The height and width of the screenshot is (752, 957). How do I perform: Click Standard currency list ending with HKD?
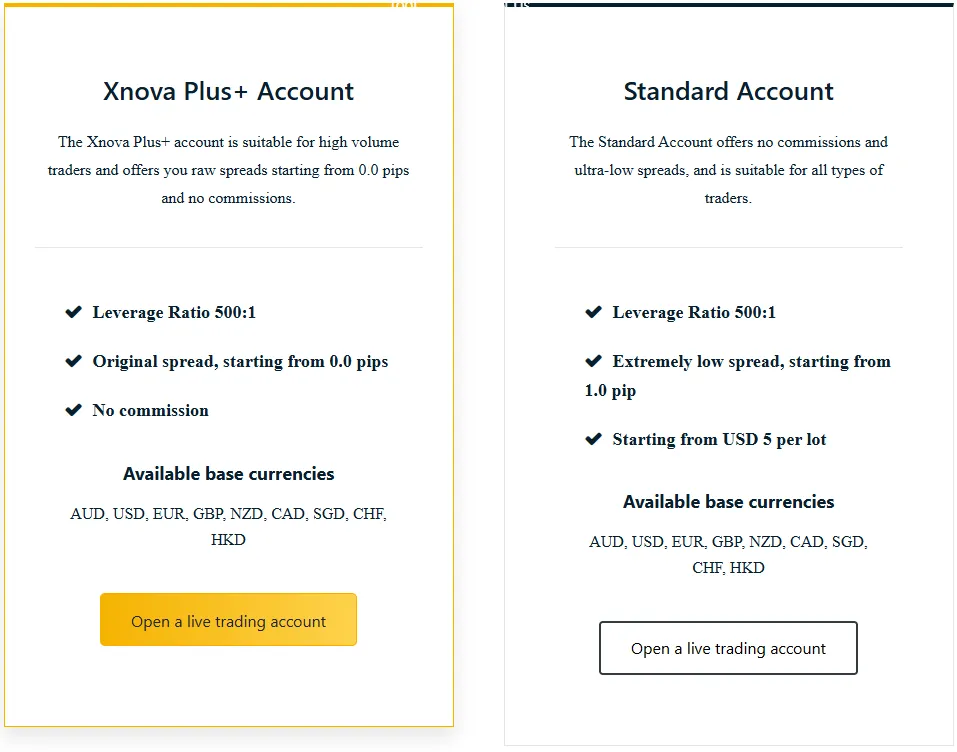point(728,554)
